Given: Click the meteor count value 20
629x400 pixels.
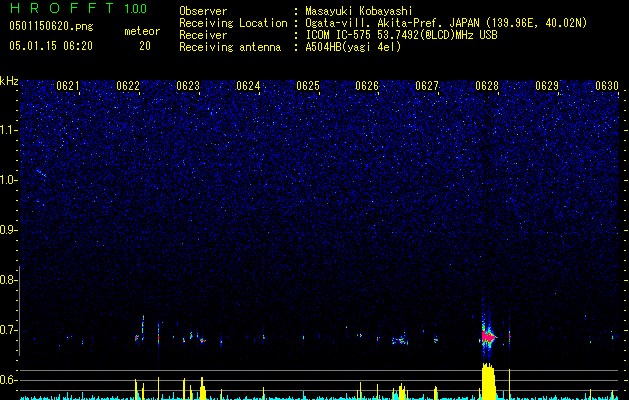Looking at the screenshot, I should (145, 46).
